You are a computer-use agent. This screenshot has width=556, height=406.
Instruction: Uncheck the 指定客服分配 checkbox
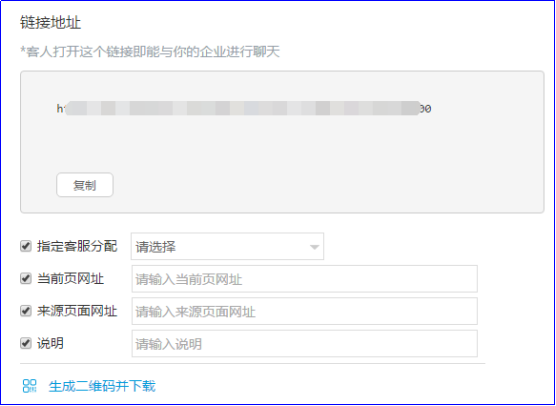tap(26, 246)
